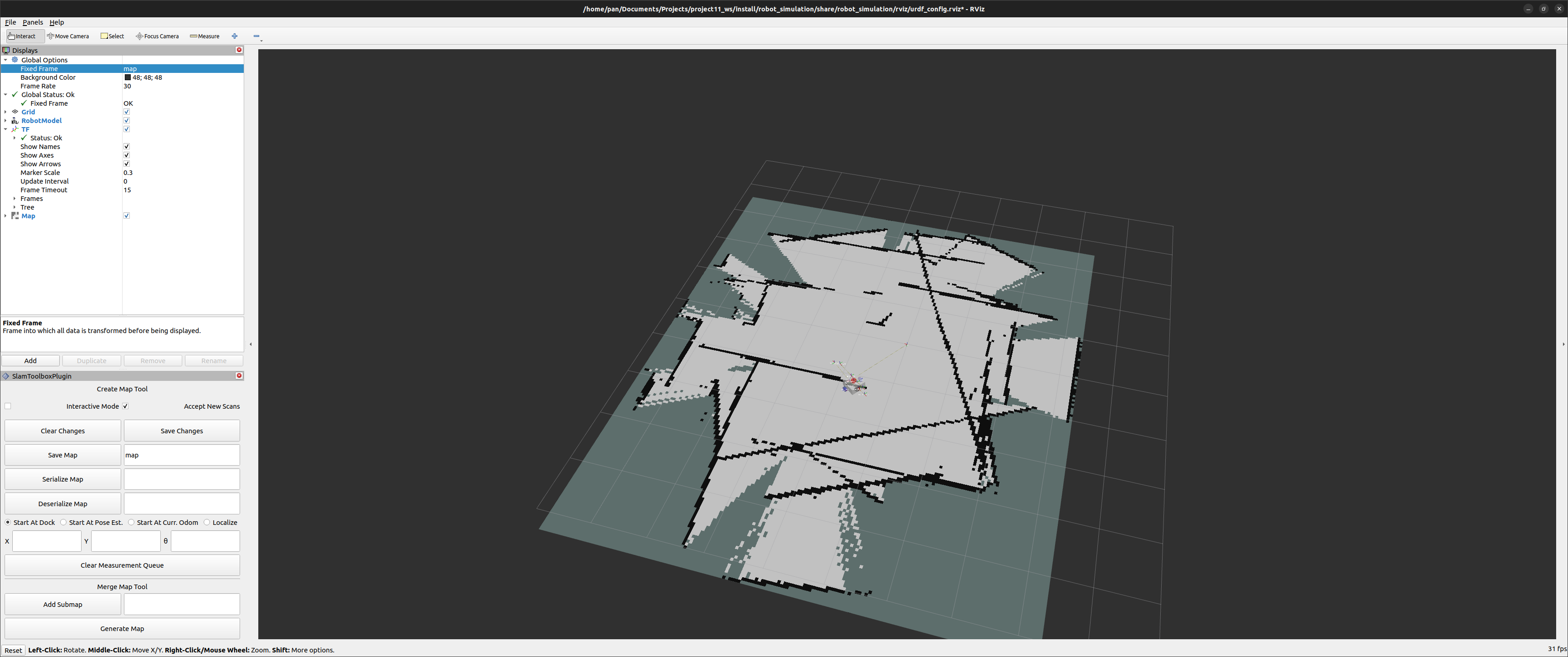Image resolution: width=1568 pixels, height=657 pixels.
Task: Click the Map display icon
Action: pyautogui.click(x=15, y=216)
